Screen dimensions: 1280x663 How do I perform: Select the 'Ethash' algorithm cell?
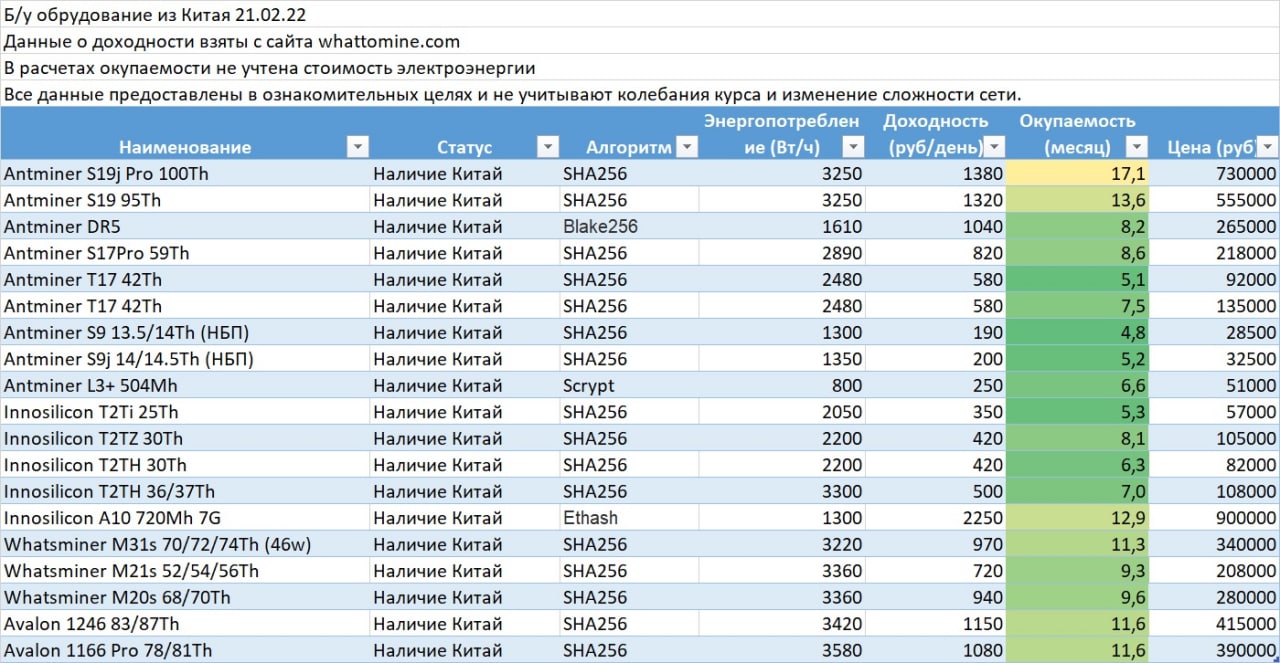click(x=629, y=518)
